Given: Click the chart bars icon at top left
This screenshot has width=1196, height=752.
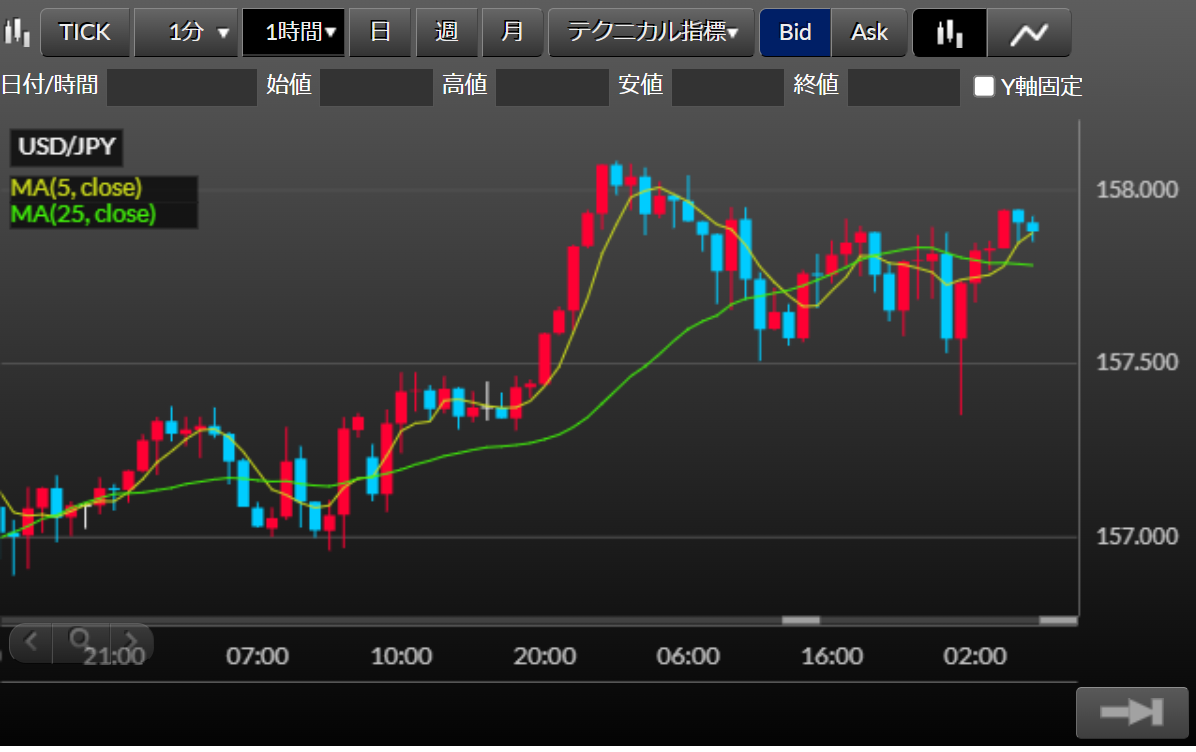Looking at the screenshot, I should (17, 33).
